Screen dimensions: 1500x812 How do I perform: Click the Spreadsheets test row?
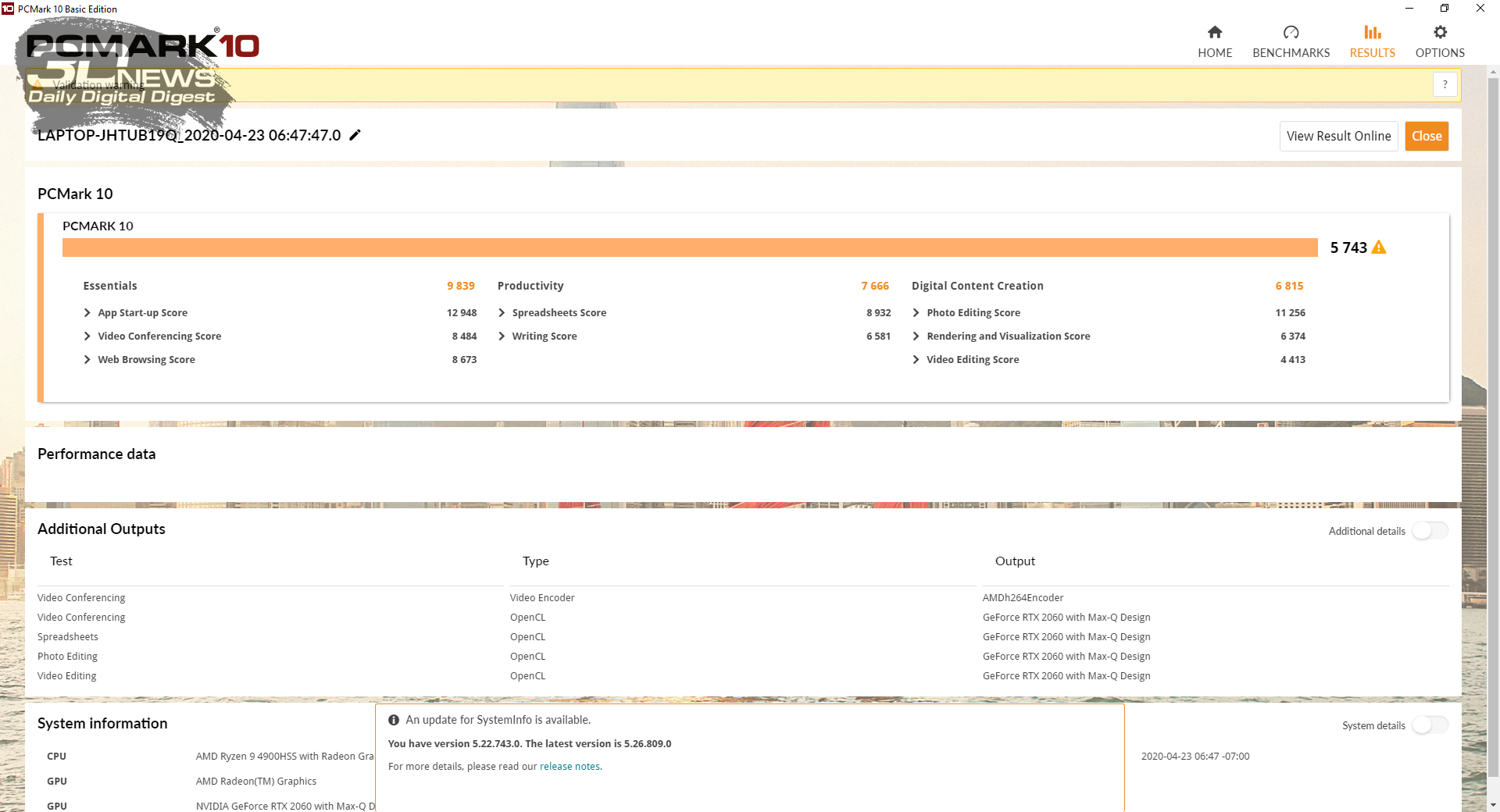coord(68,637)
